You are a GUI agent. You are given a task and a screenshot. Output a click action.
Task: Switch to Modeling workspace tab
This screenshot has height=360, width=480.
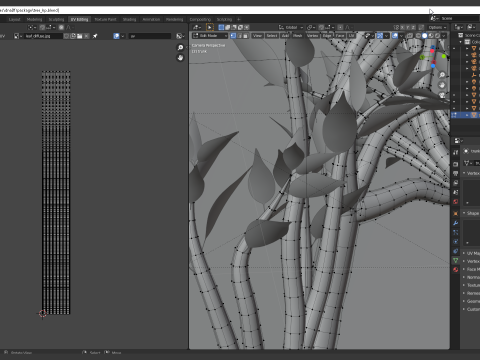point(34,19)
